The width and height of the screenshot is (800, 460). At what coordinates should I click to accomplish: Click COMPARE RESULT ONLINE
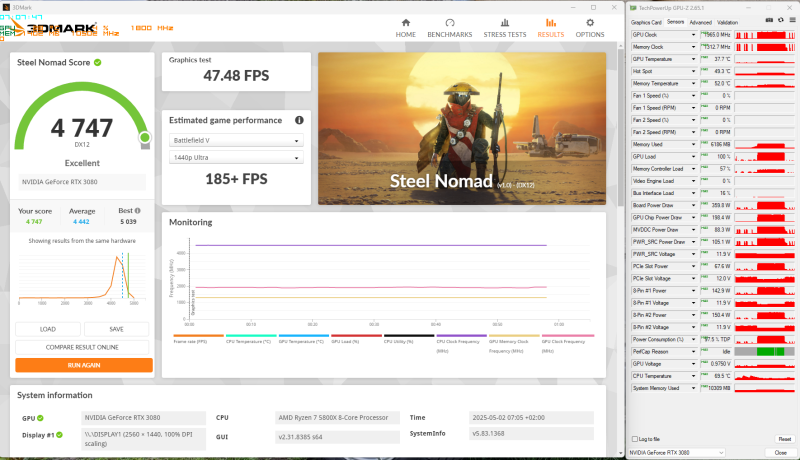(x=82, y=347)
